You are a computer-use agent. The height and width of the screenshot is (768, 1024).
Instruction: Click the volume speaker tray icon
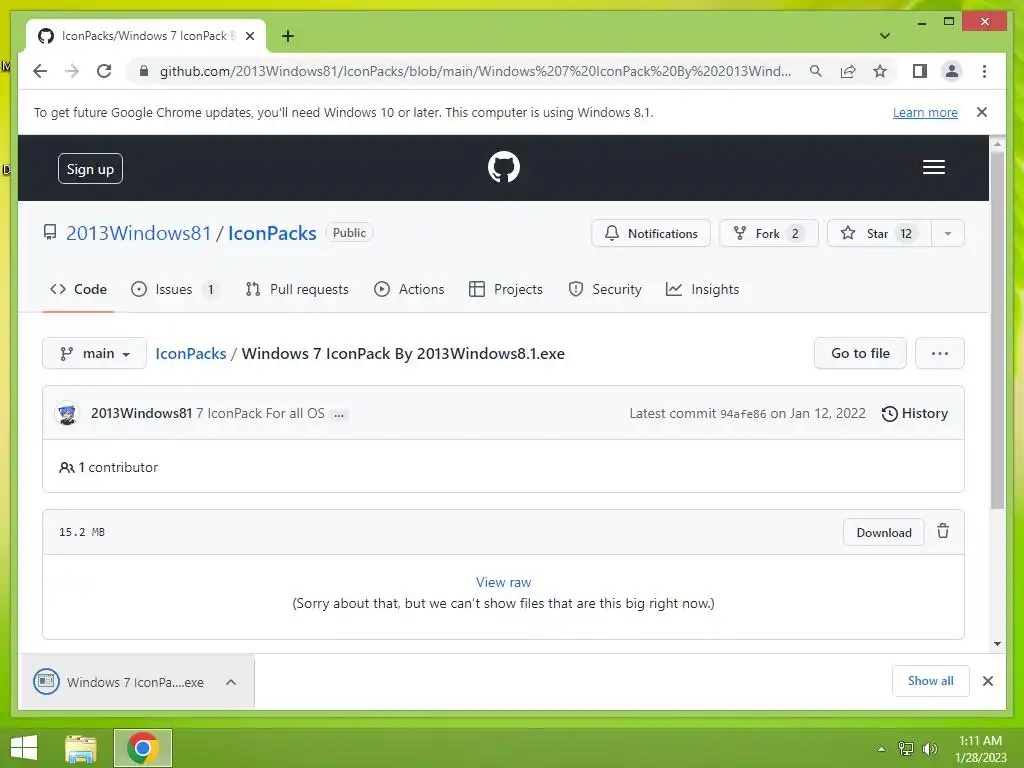(x=929, y=748)
